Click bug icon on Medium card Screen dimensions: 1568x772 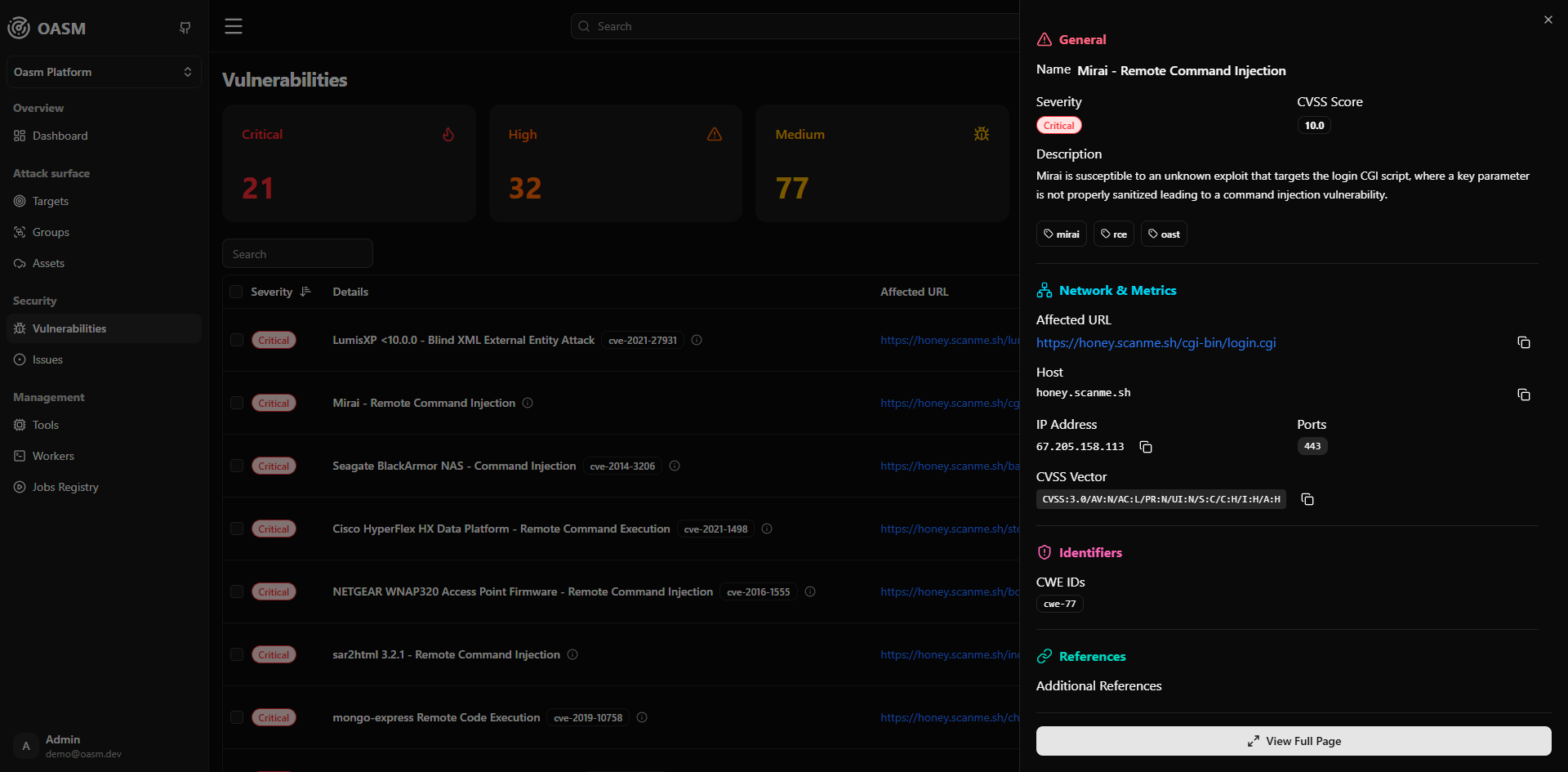(x=982, y=134)
